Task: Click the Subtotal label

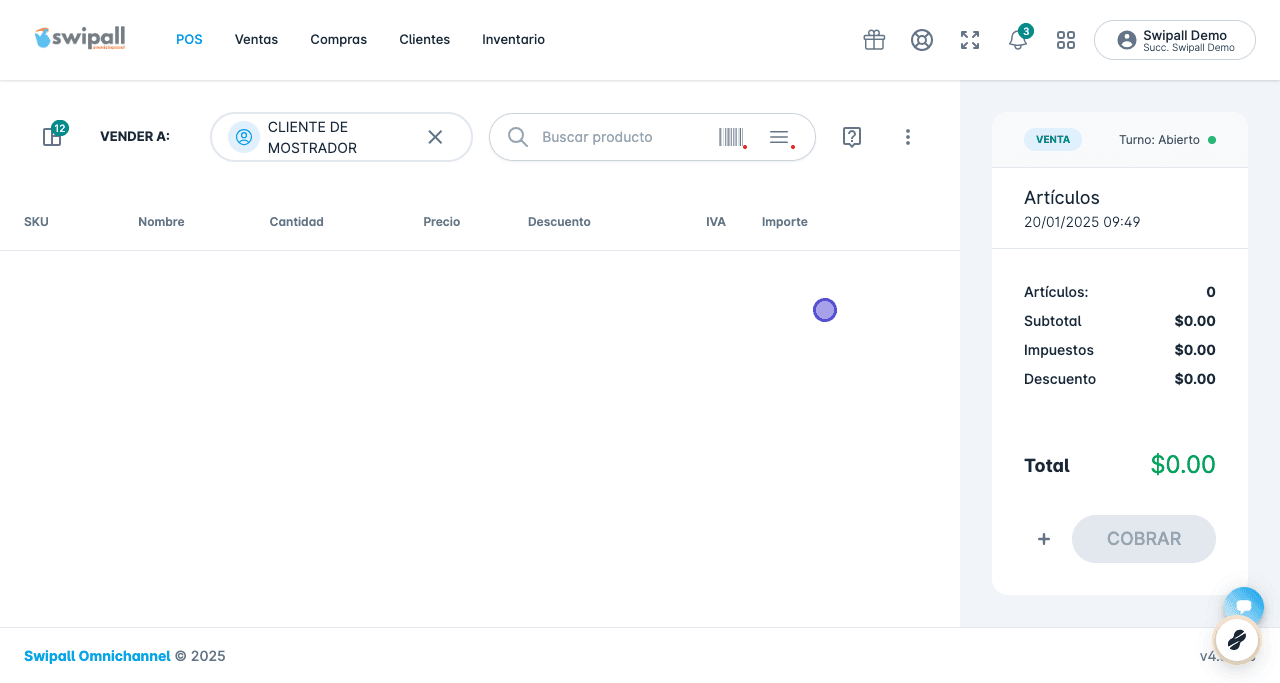Action: [1053, 321]
